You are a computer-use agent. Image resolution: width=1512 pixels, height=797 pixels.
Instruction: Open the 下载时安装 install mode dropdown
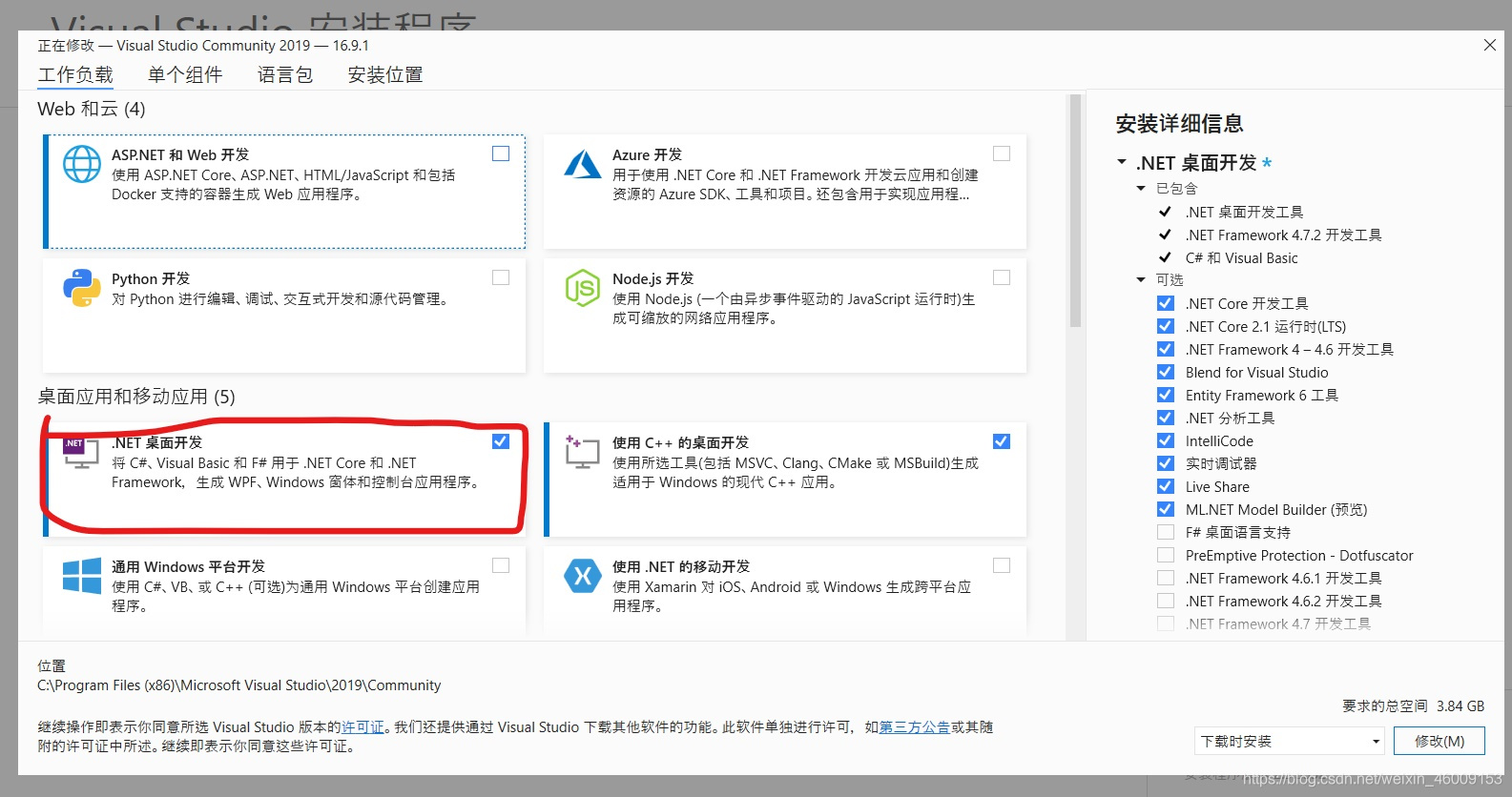(x=1289, y=741)
